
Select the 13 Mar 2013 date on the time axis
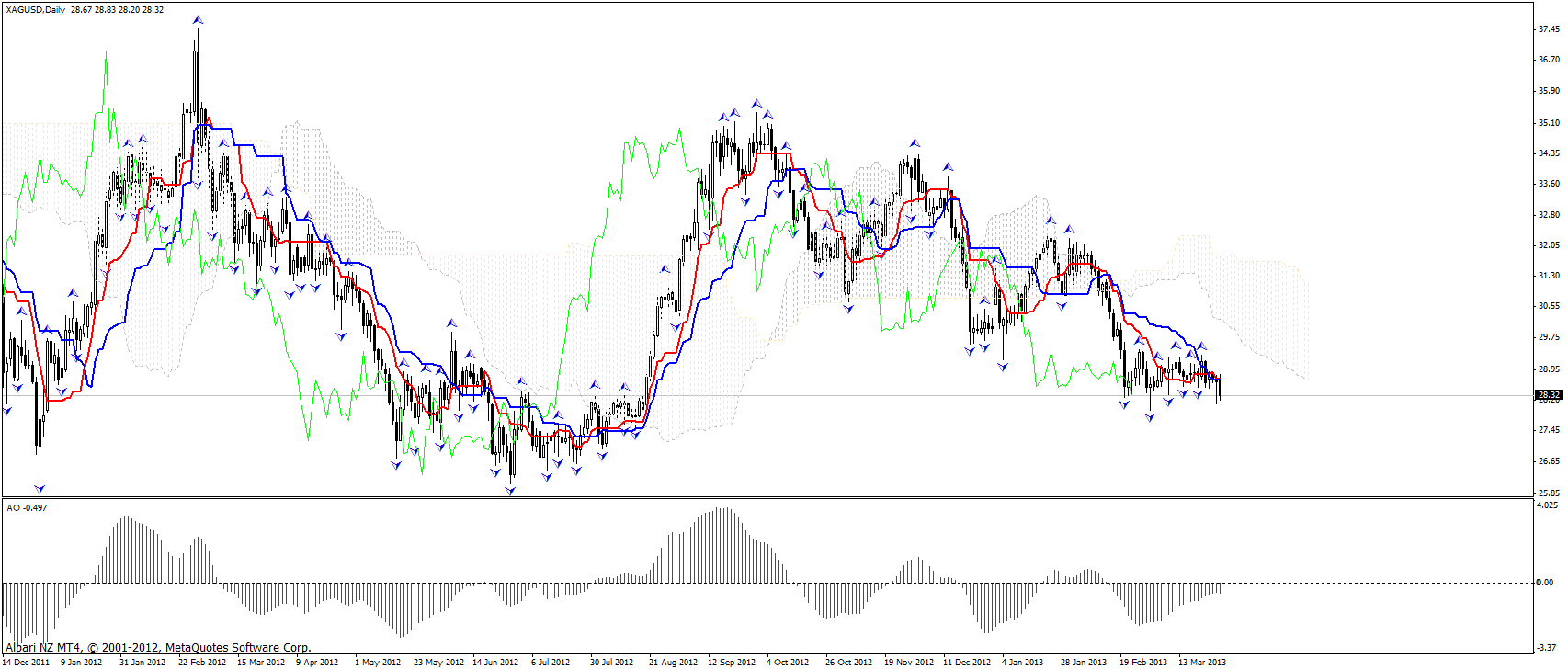(1202, 662)
